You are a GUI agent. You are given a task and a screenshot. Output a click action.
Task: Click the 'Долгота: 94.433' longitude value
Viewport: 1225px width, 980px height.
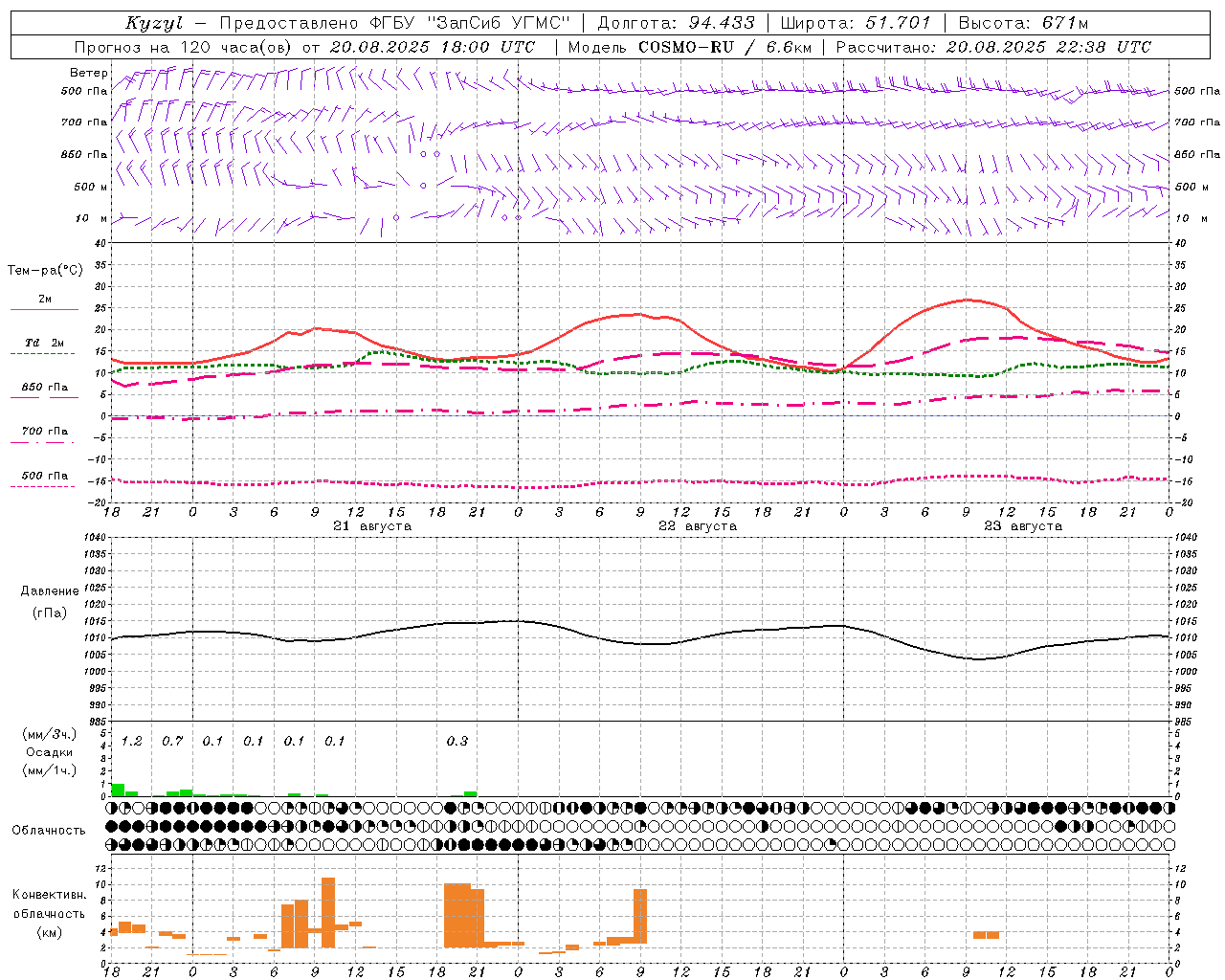click(x=676, y=23)
